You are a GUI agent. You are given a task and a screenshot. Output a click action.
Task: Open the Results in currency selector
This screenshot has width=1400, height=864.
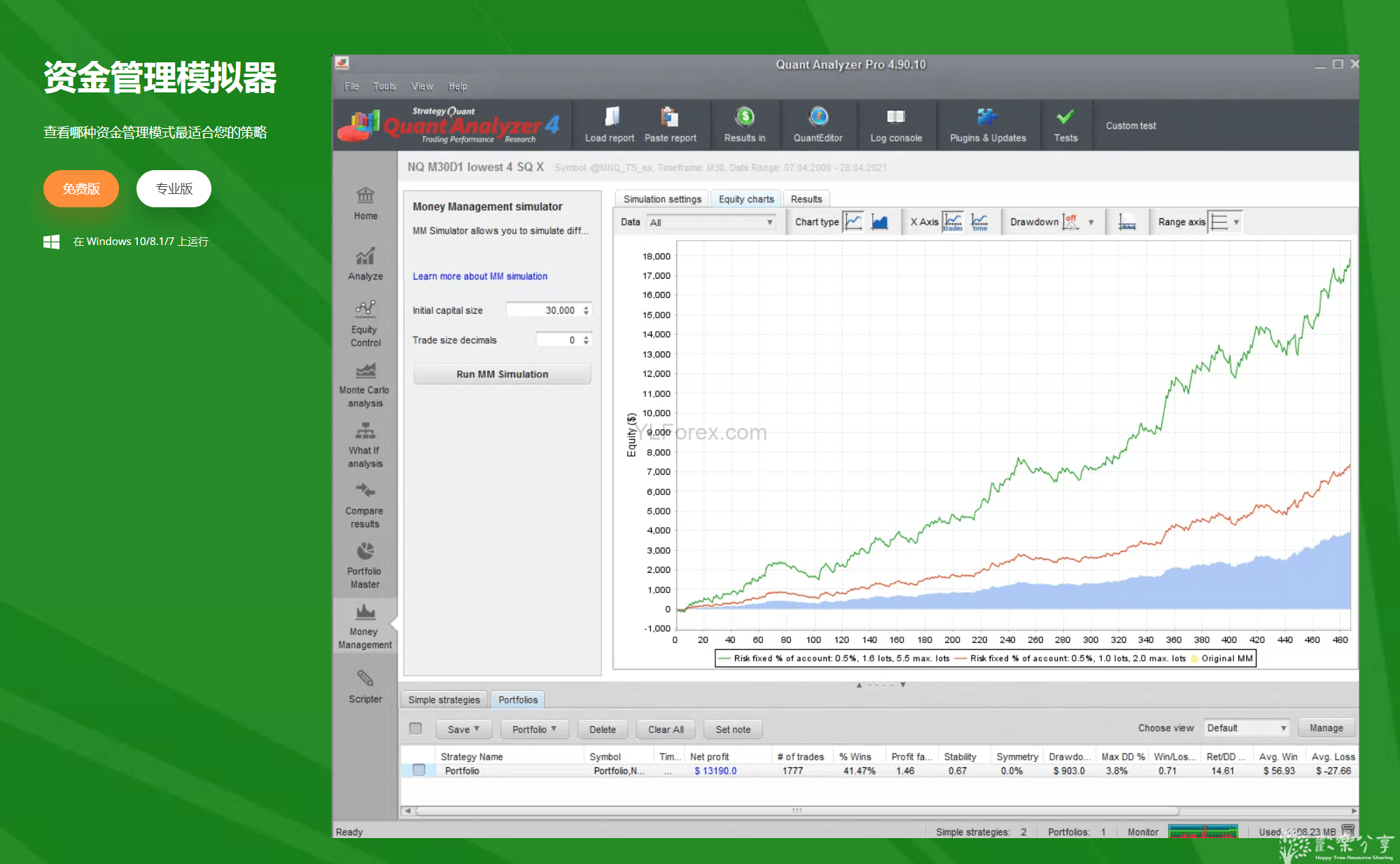tap(745, 125)
